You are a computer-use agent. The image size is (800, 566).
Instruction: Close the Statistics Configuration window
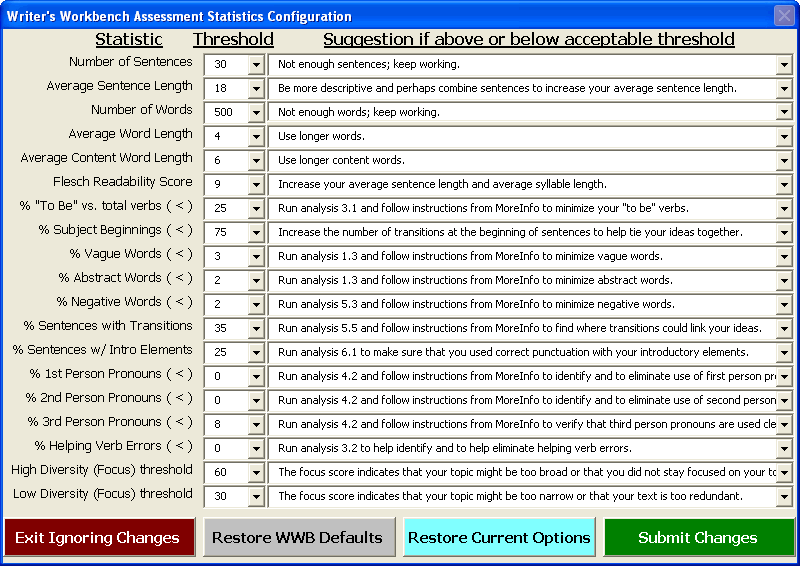coord(784,15)
